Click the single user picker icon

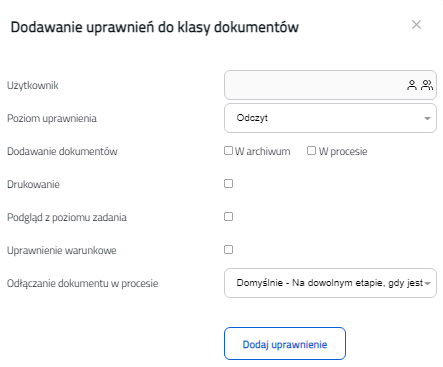(412, 85)
